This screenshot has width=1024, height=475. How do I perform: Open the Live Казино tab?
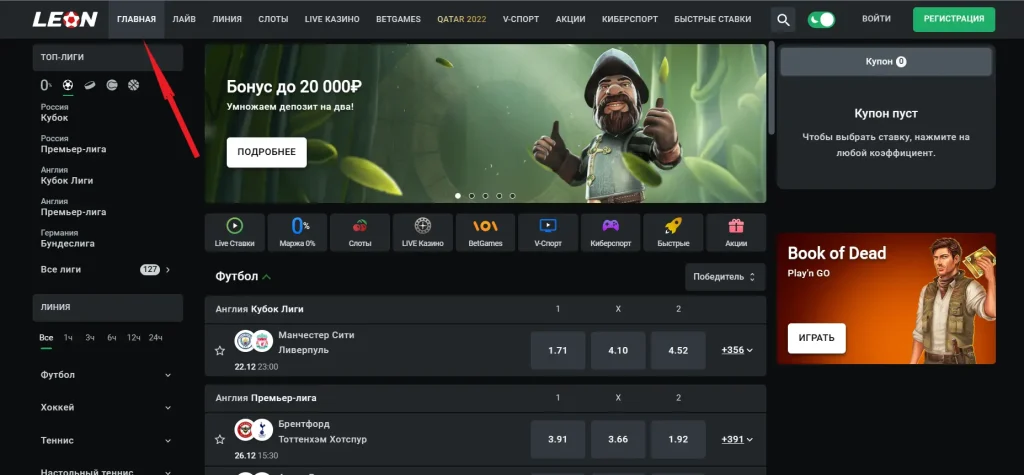[332, 20]
